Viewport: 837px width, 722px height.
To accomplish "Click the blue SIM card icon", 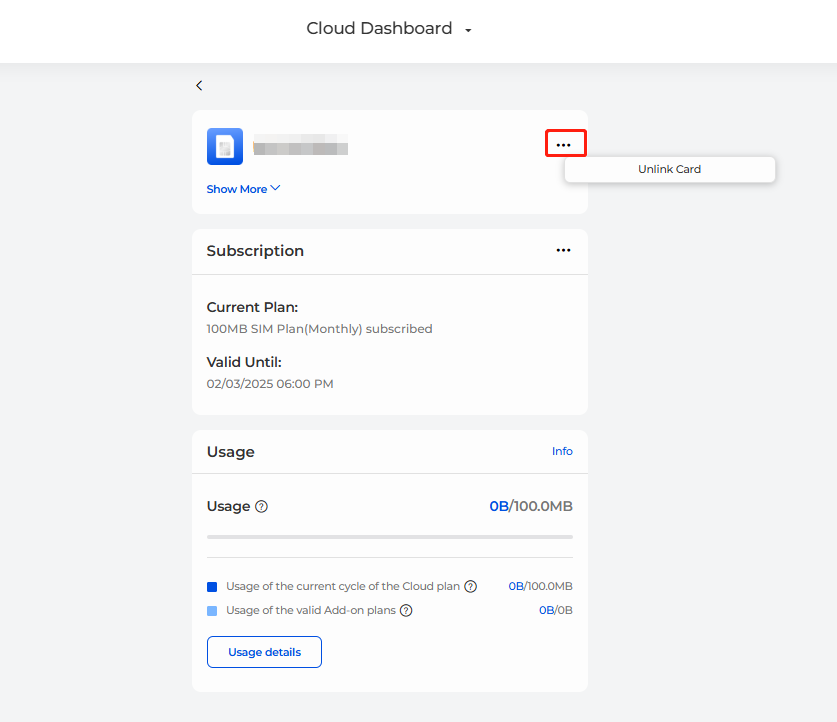I will (x=225, y=146).
